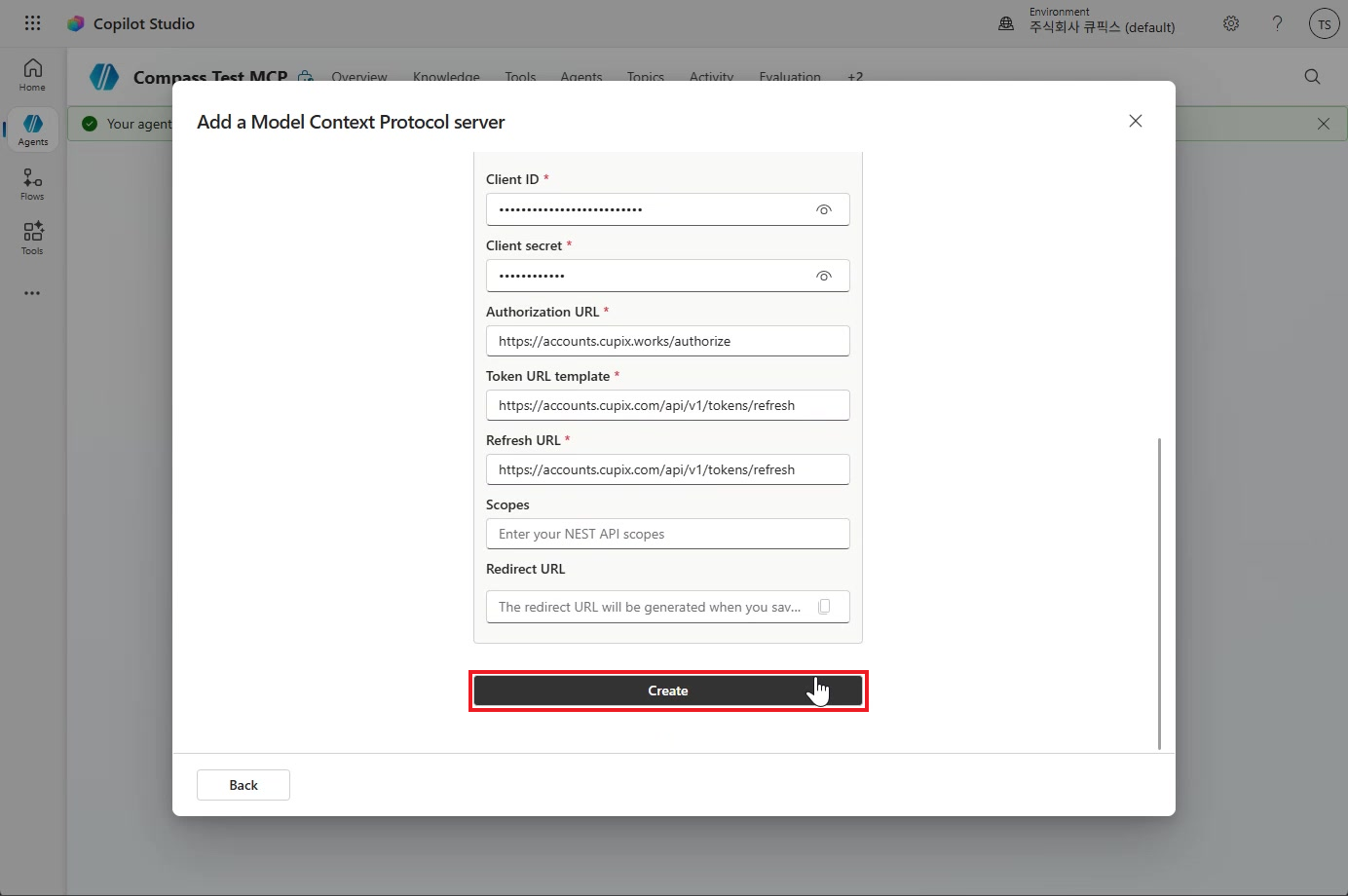
Task: Open Tools in sidebar
Action: coord(32,239)
